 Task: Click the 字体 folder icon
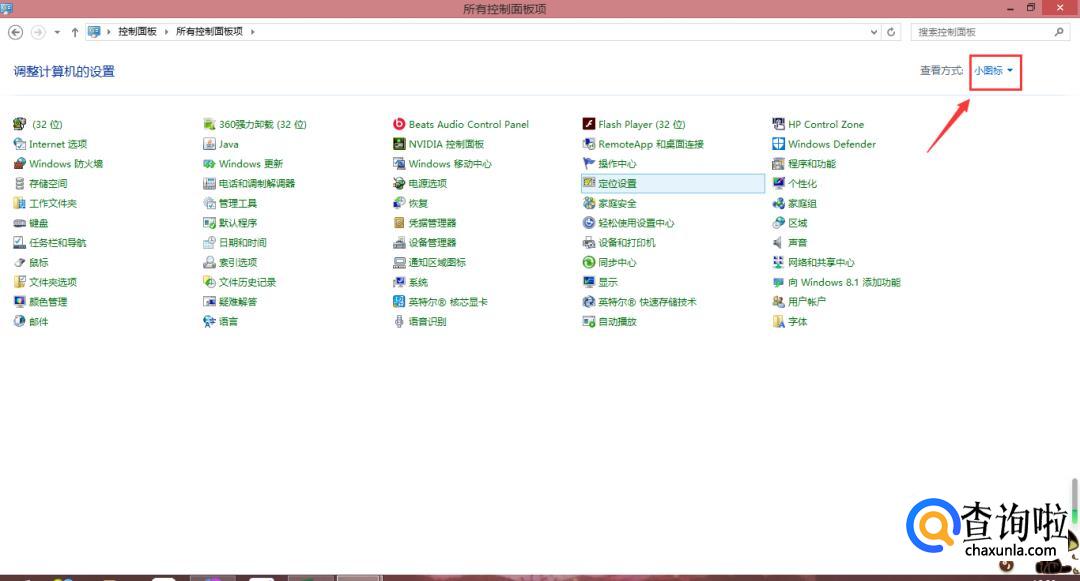[778, 321]
